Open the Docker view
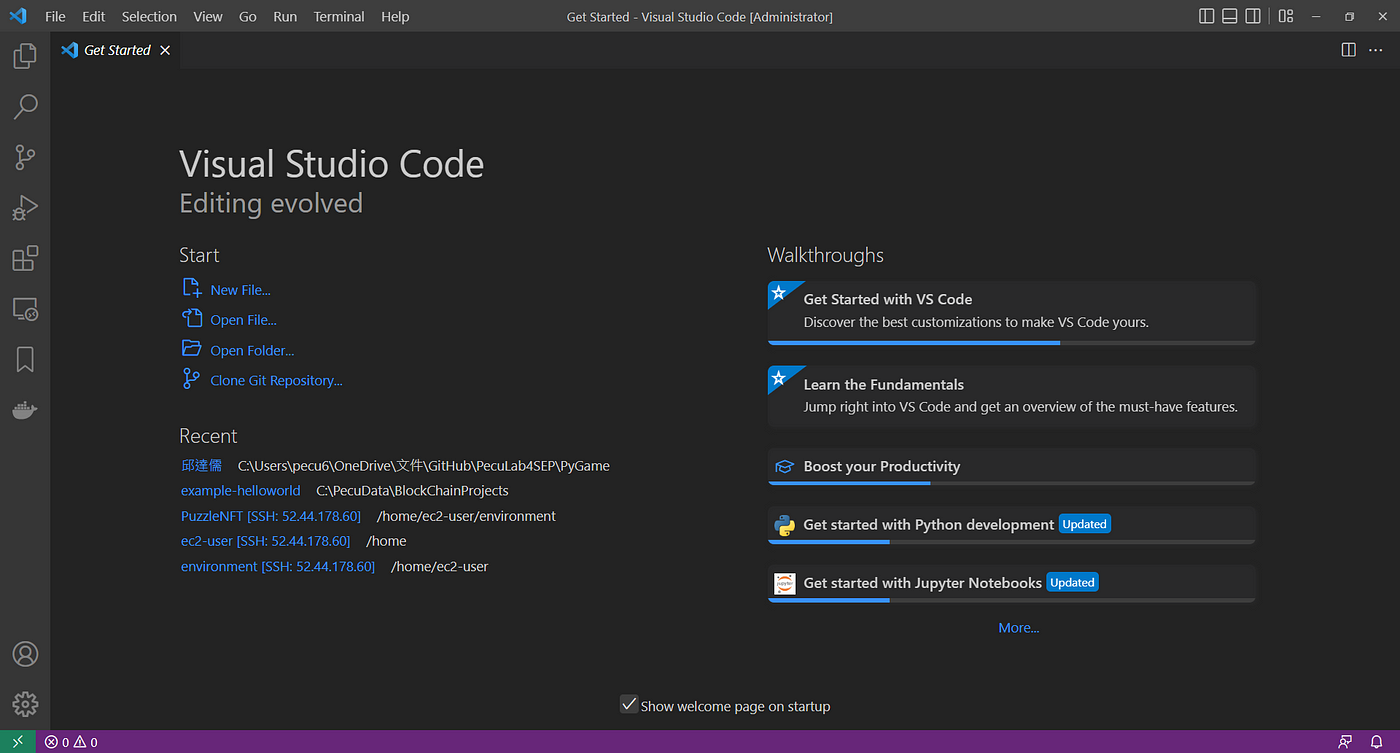 (x=25, y=410)
